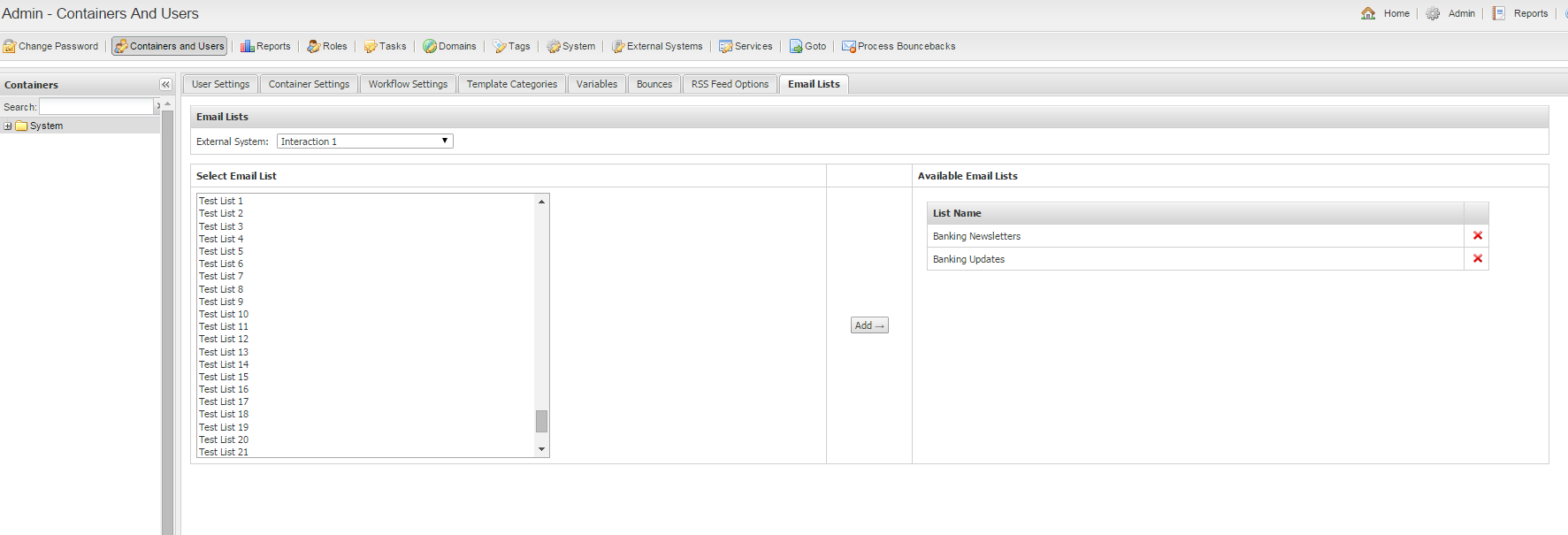Switch to the Workflow Settings tab

click(x=408, y=84)
